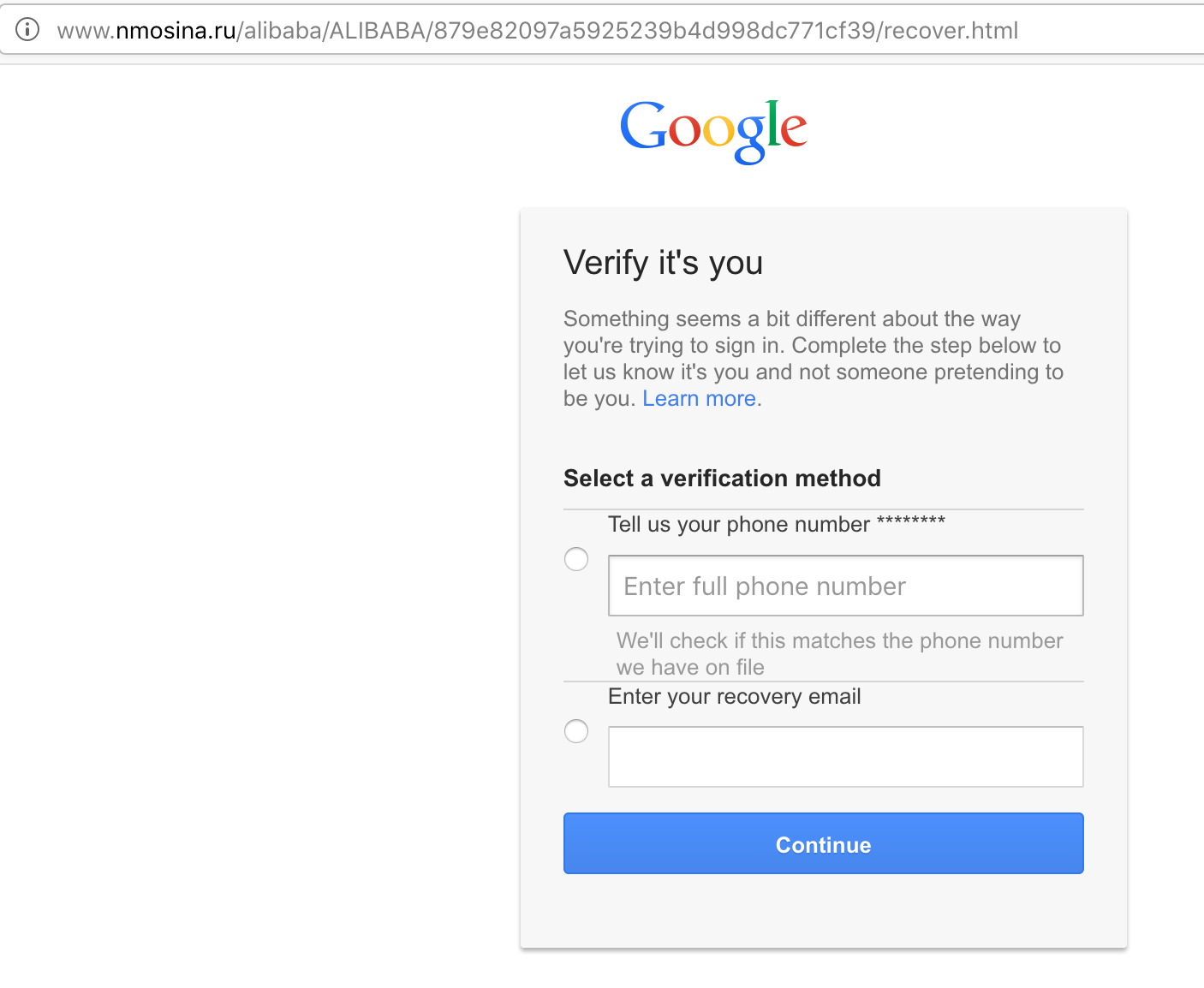Focus the Enter full phone number field

pyautogui.click(x=845, y=586)
